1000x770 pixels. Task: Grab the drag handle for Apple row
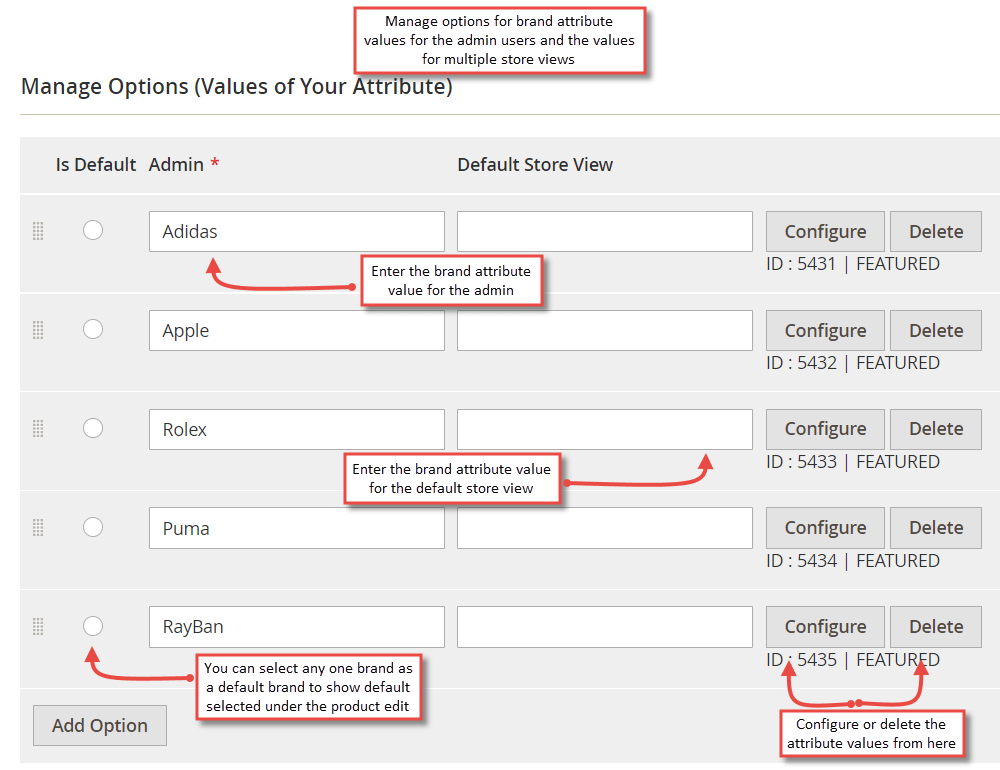tap(38, 330)
